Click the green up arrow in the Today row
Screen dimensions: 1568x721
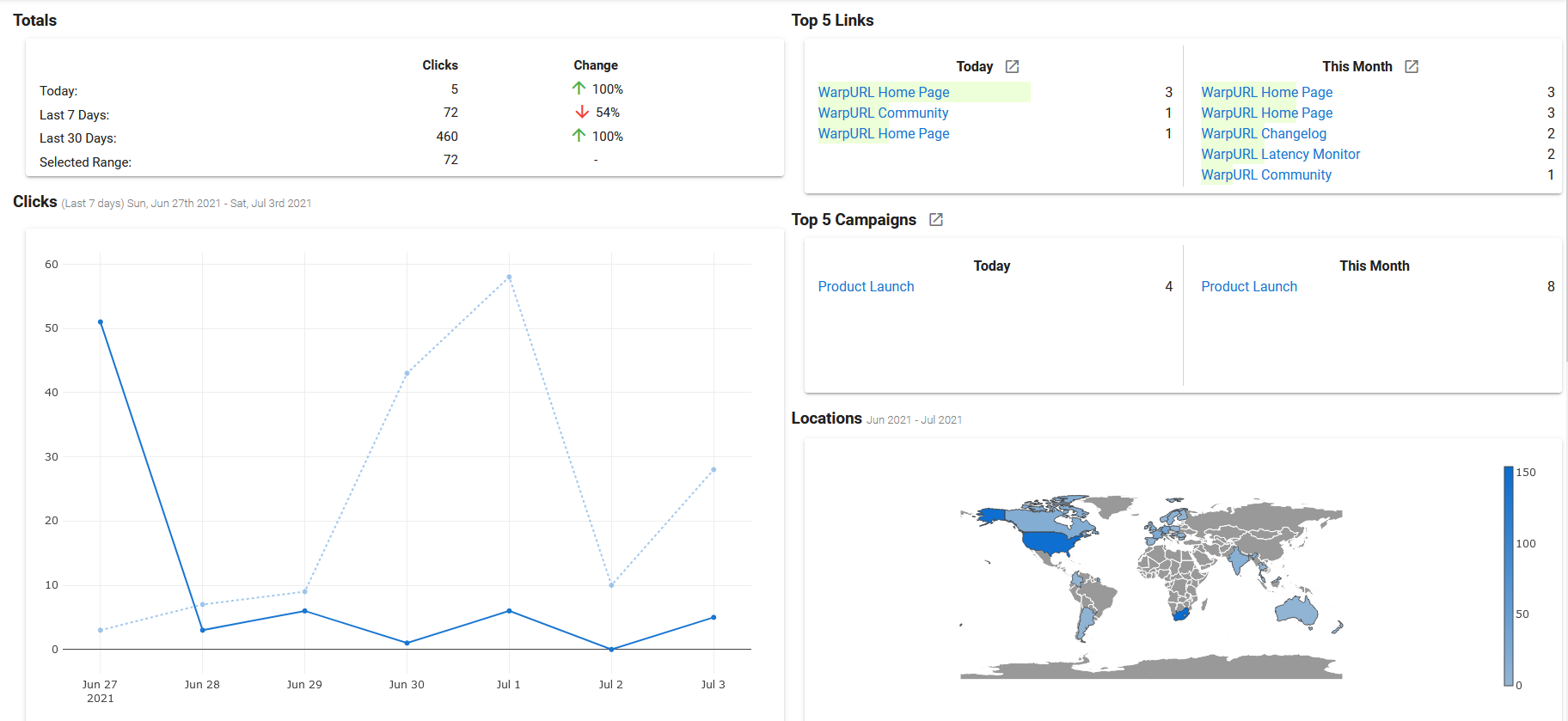pyautogui.click(x=579, y=89)
